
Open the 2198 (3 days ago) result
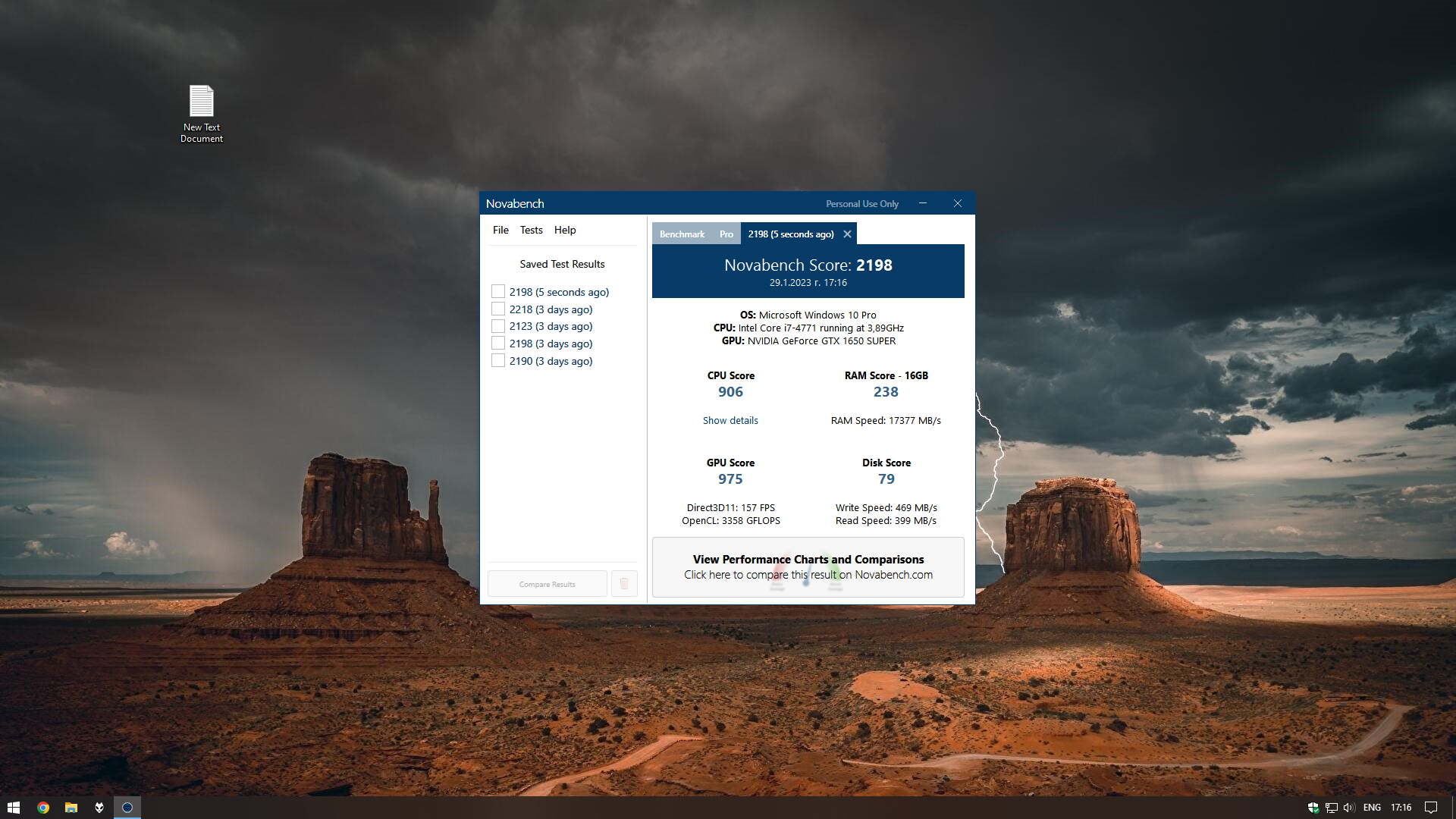point(551,344)
